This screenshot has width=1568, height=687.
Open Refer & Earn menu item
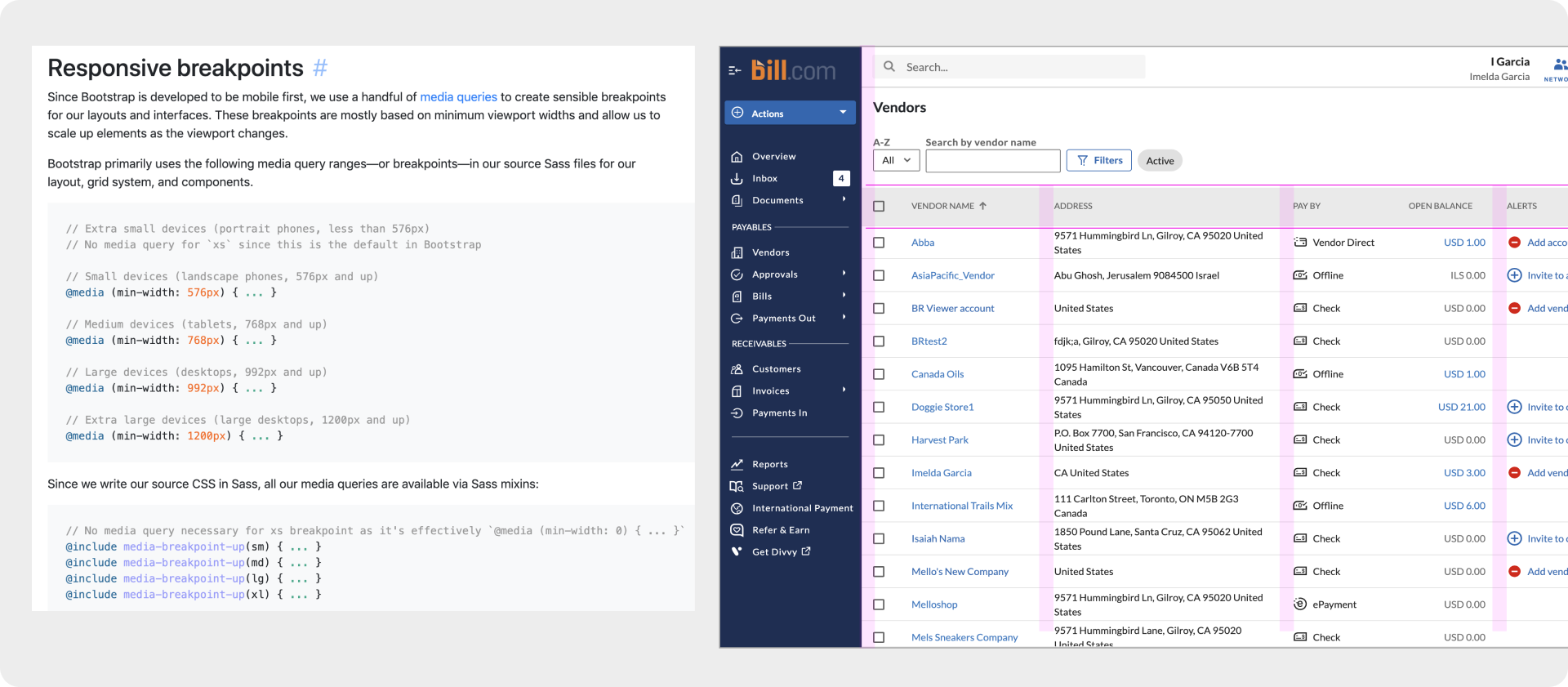pyautogui.click(x=781, y=530)
